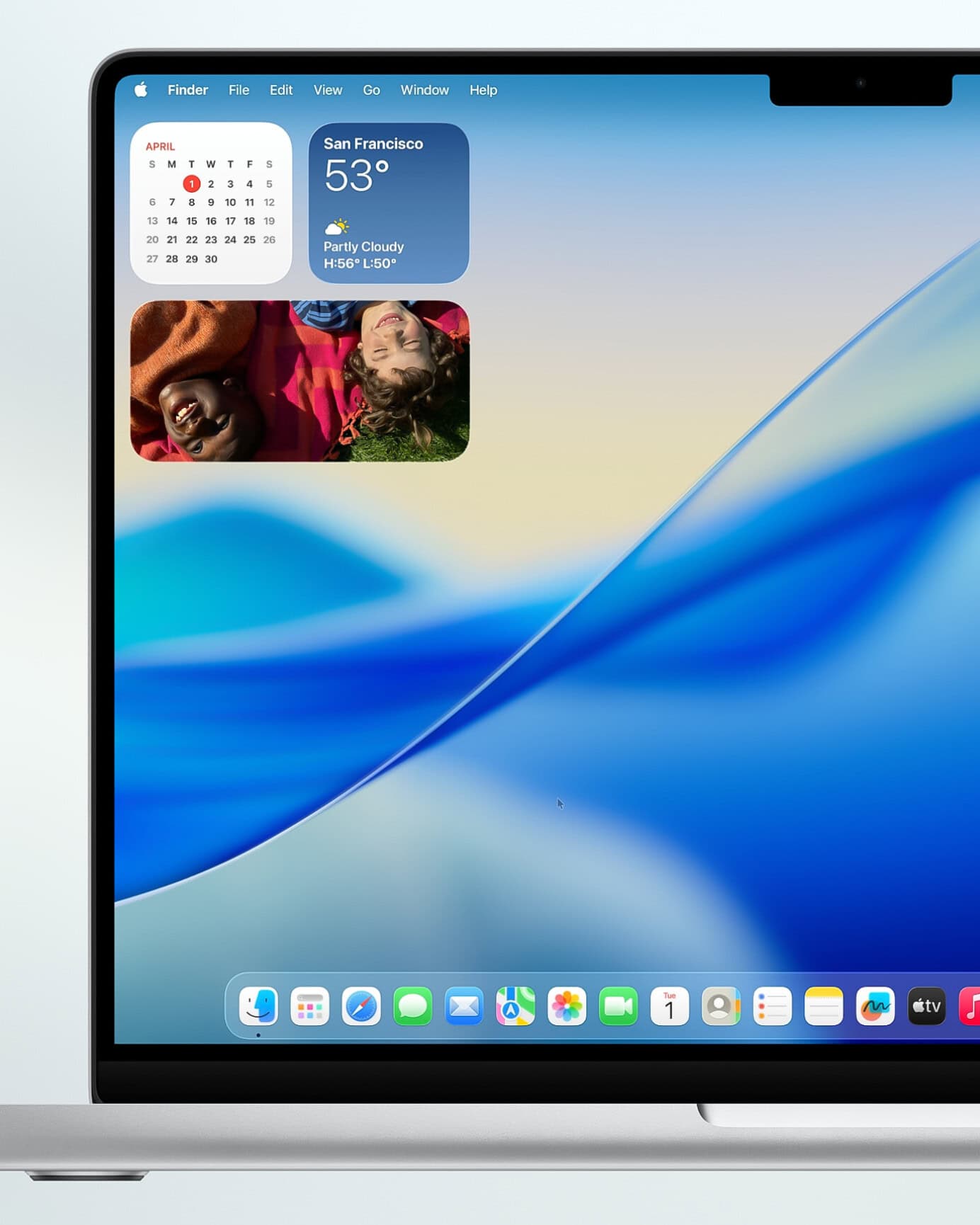
Task: Open Photos app in Dock
Action: click(x=566, y=1005)
